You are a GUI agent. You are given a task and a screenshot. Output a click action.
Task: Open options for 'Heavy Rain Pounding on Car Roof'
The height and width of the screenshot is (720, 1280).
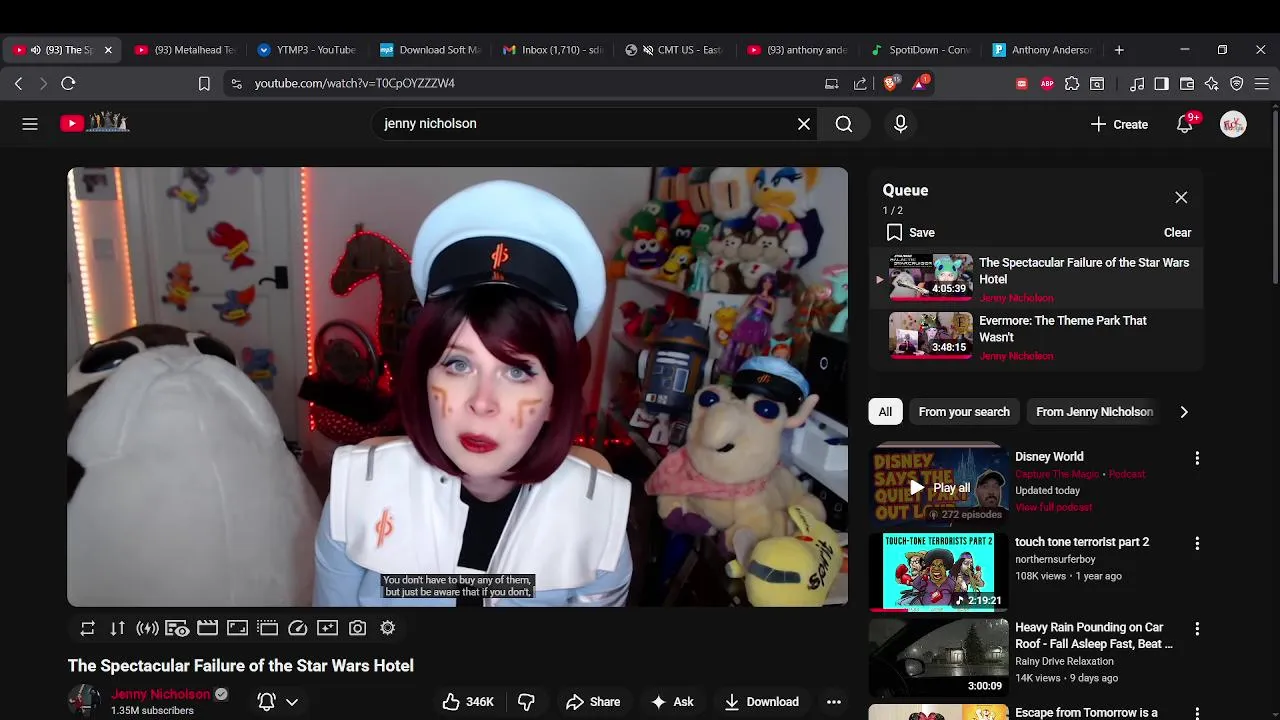[1197, 629]
